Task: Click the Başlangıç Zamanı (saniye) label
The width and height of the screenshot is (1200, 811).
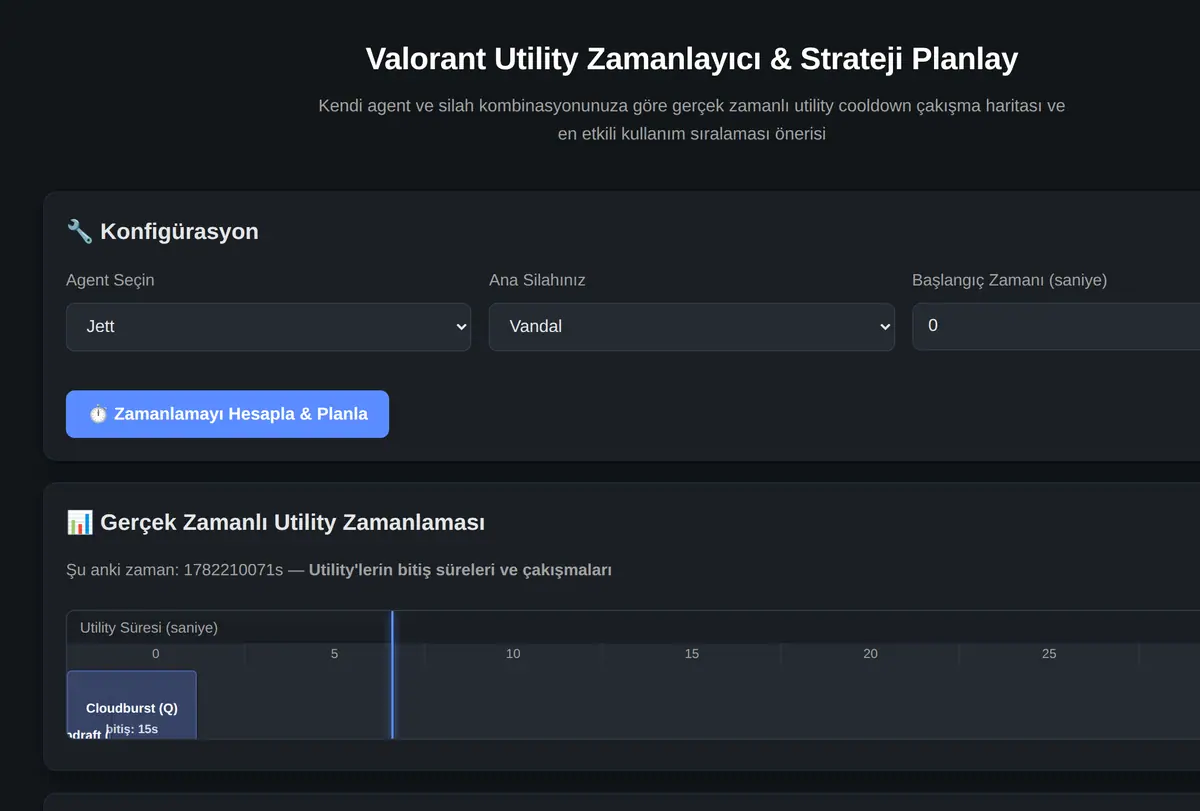Action: pyautogui.click(x=1009, y=280)
